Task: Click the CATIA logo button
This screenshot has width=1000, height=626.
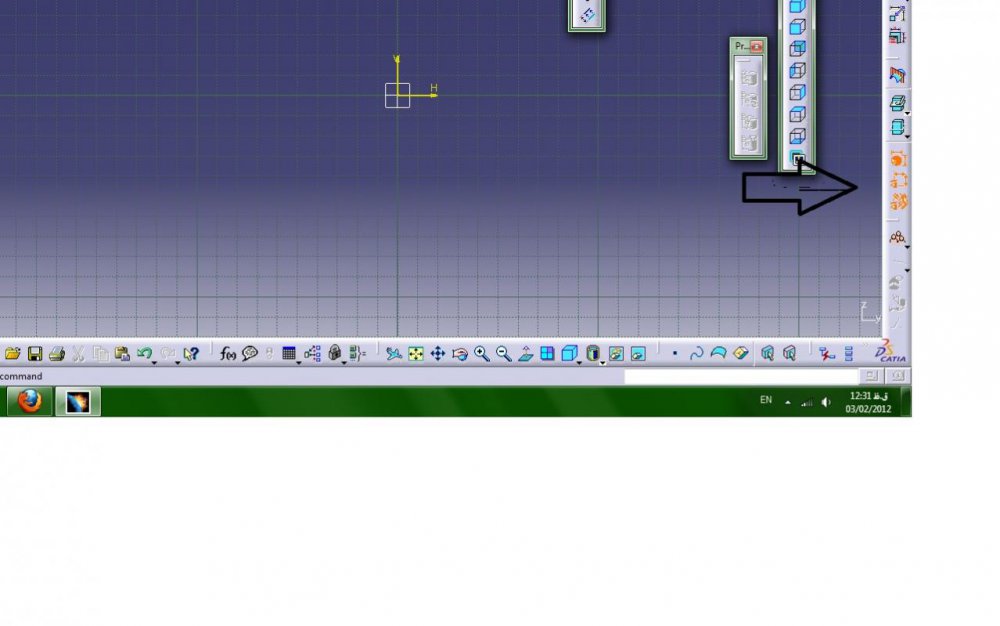Action: coord(890,353)
